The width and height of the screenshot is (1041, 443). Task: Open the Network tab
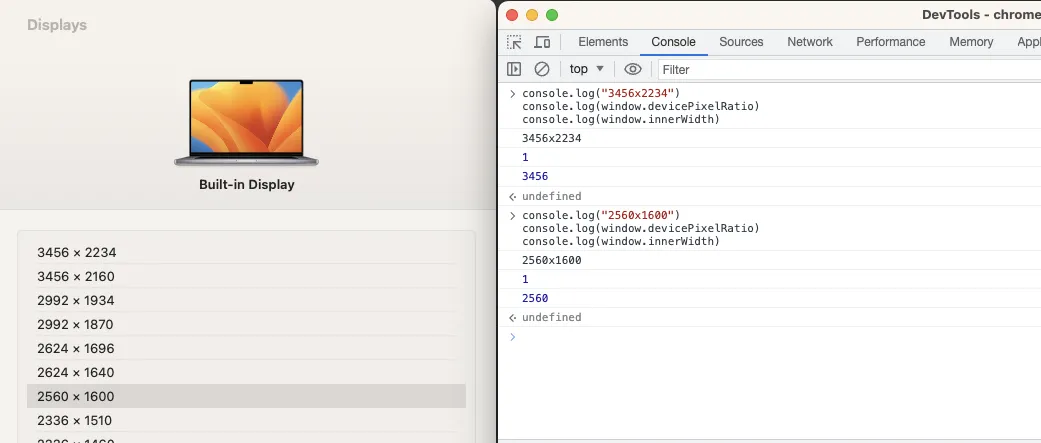[810, 42]
